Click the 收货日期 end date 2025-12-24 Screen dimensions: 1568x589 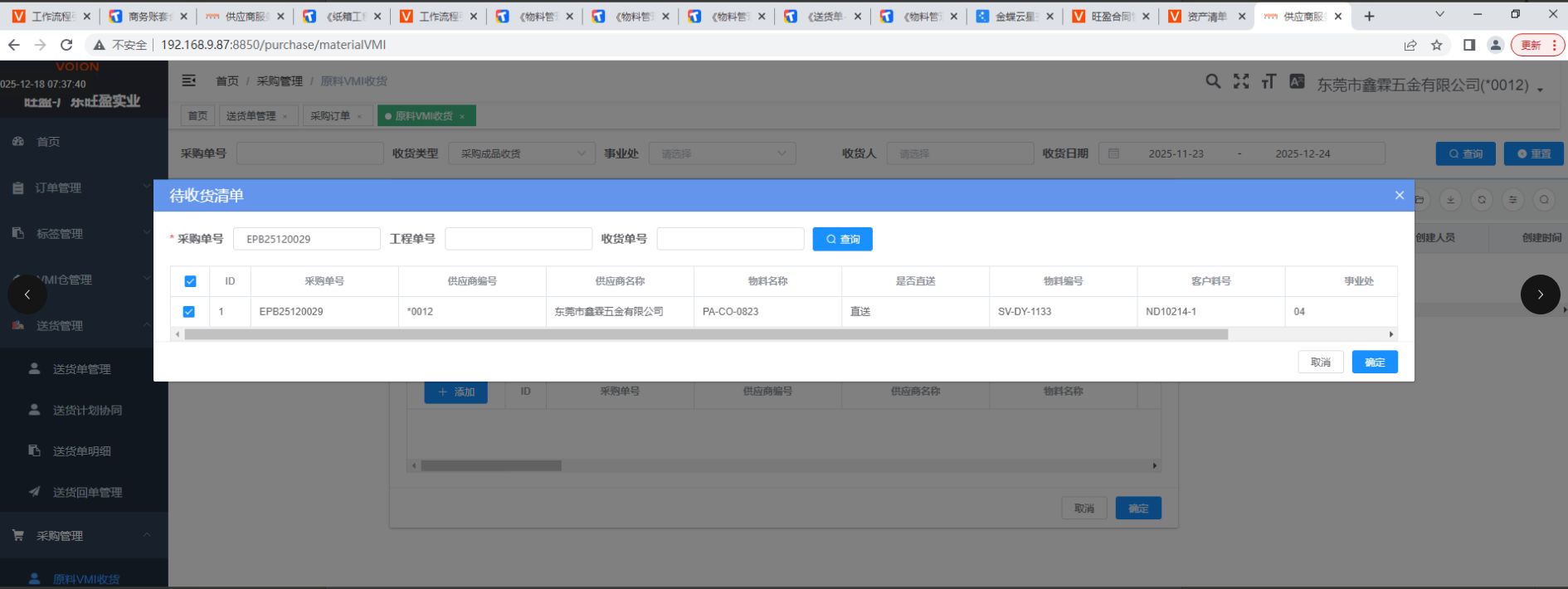[x=1303, y=153]
